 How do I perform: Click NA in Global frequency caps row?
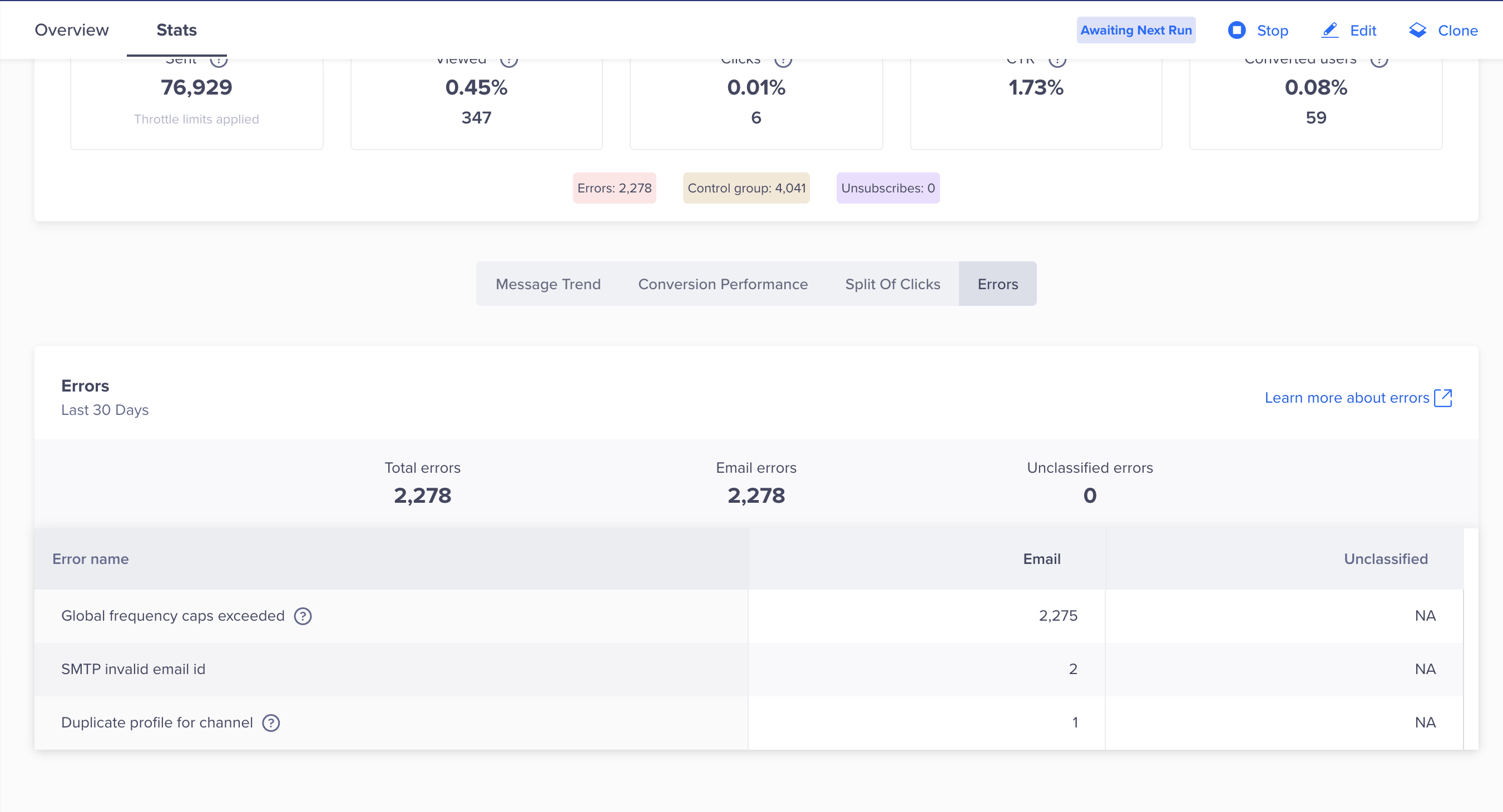pos(1425,616)
